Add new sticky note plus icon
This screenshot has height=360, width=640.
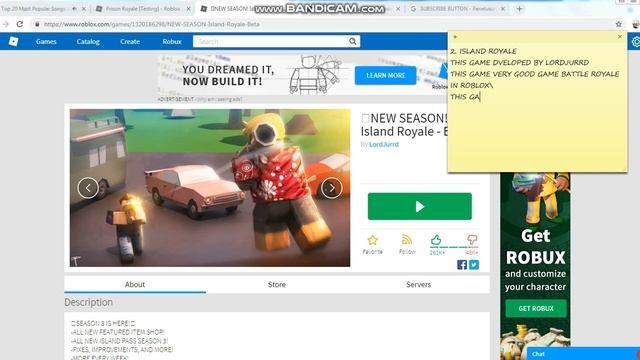pos(455,37)
